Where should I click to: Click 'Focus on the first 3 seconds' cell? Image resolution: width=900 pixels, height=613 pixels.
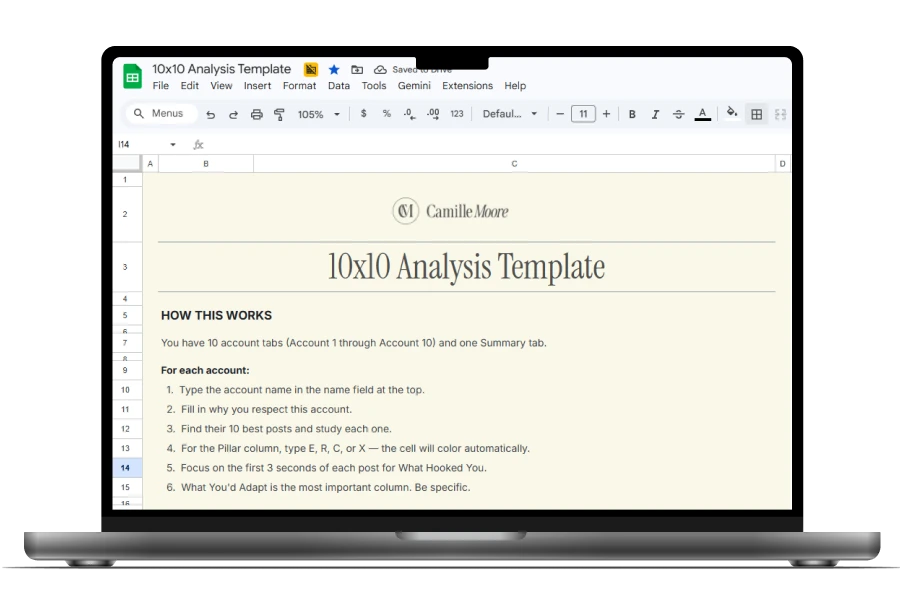326,468
